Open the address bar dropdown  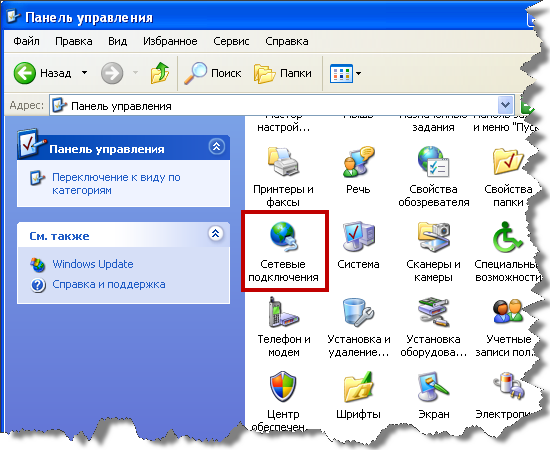505,105
